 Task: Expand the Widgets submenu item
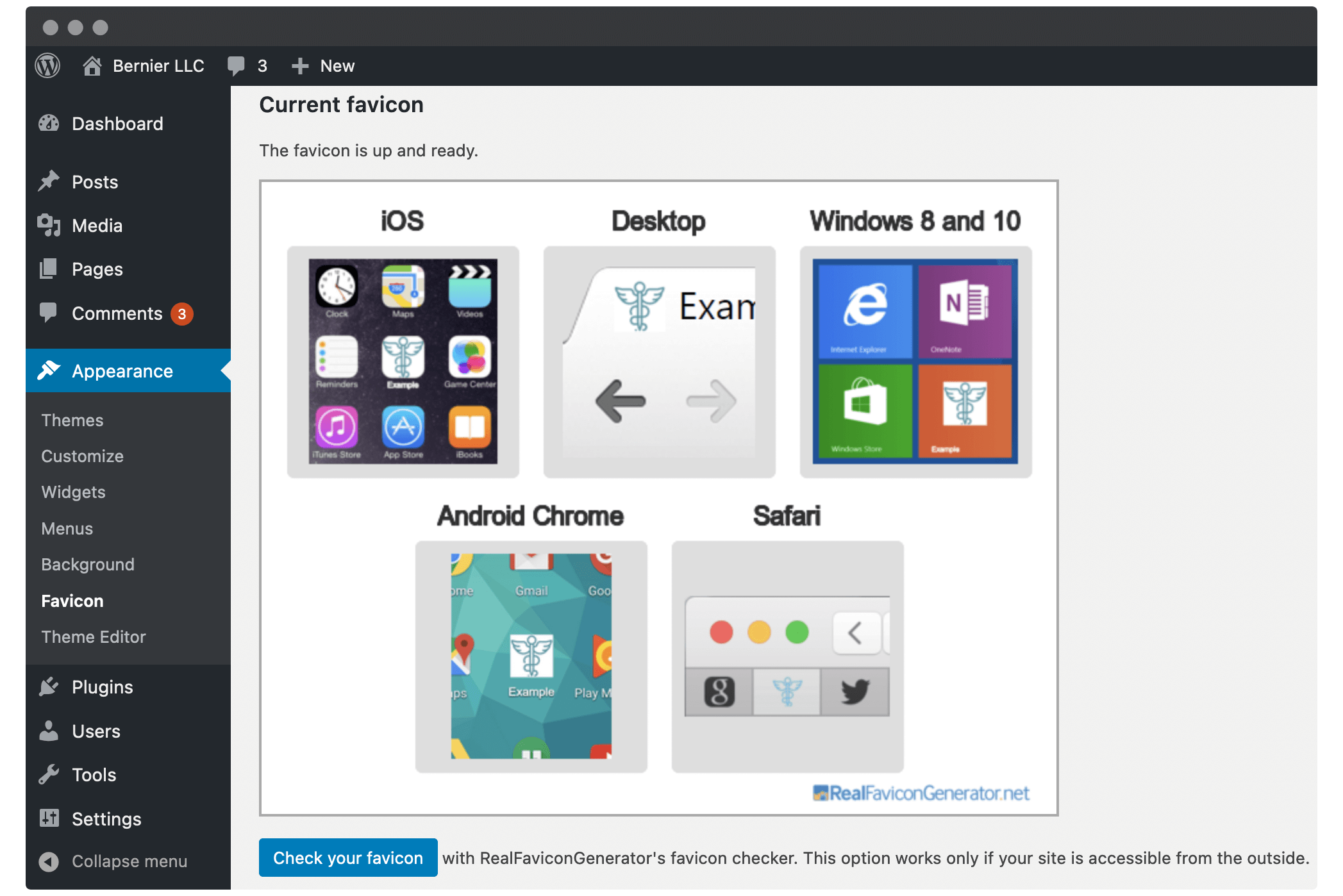(x=73, y=491)
